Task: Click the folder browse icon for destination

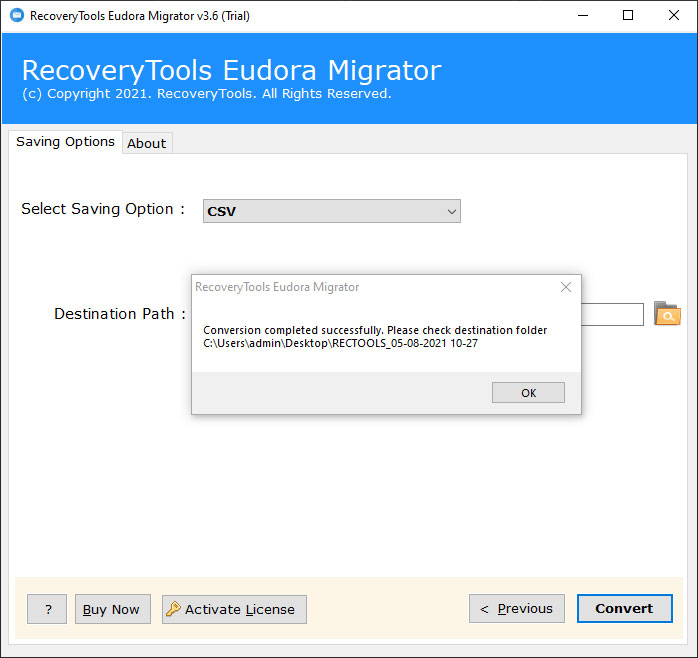Action: (666, 313)
